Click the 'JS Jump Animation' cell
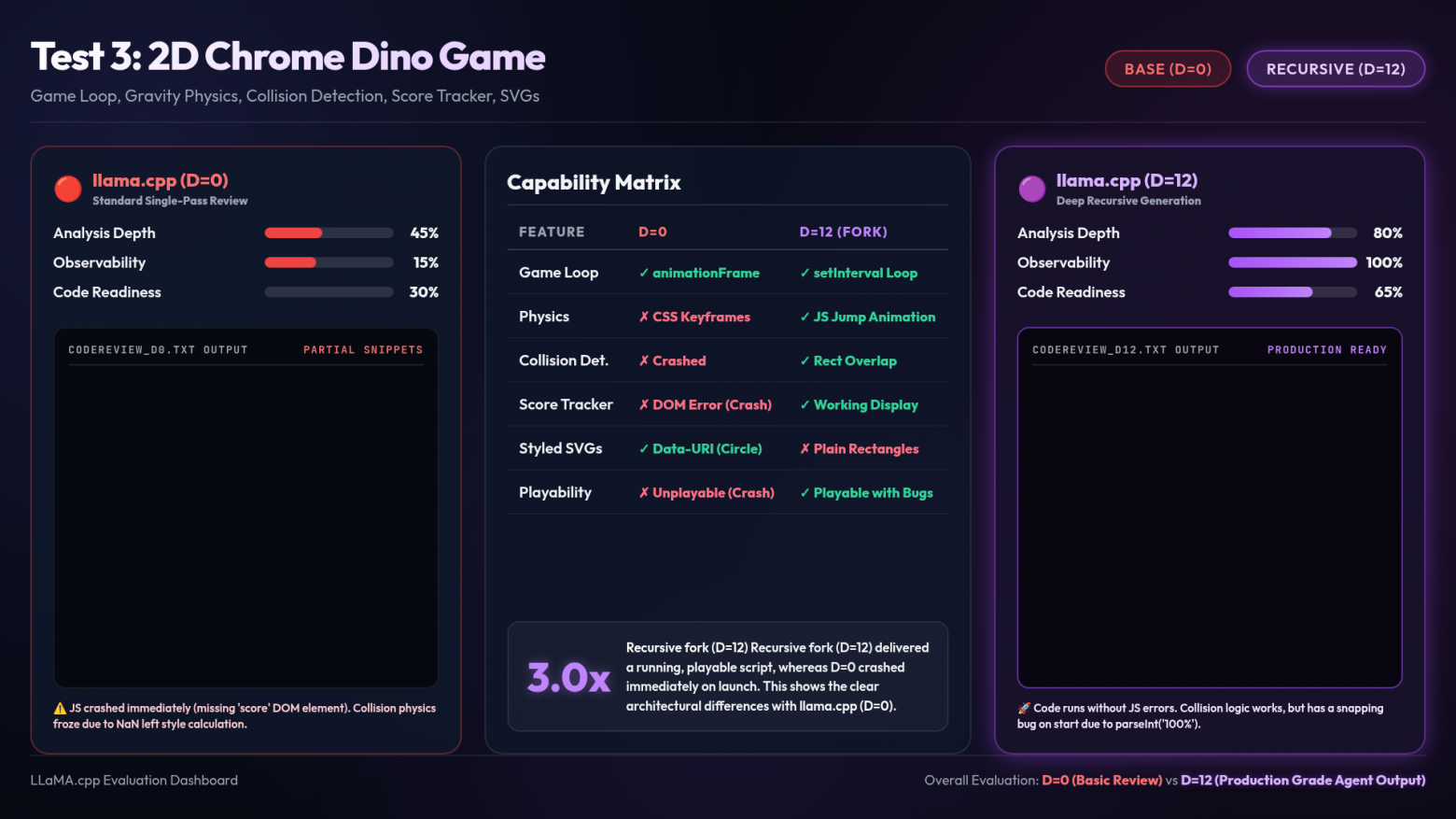 [867, 317]
